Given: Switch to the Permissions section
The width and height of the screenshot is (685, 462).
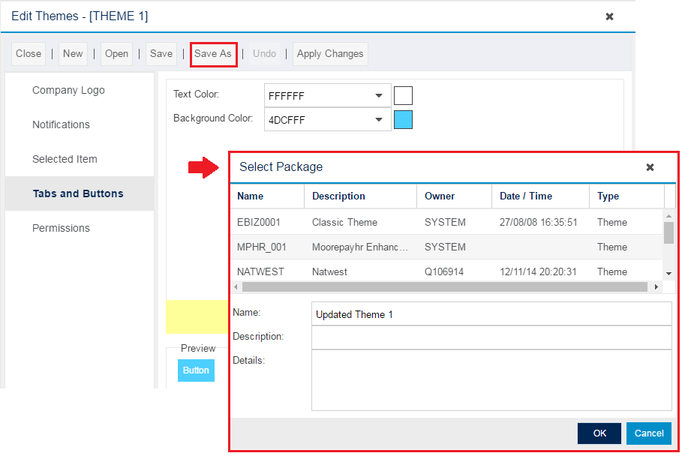Looking at the screenshot, I should pyautogui.click(x=61, y=228).
